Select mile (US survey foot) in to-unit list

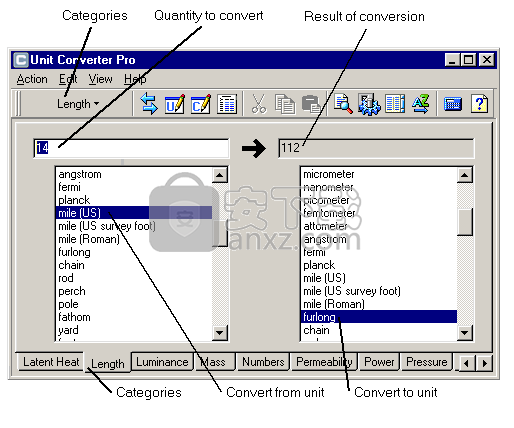coord(379,291)
